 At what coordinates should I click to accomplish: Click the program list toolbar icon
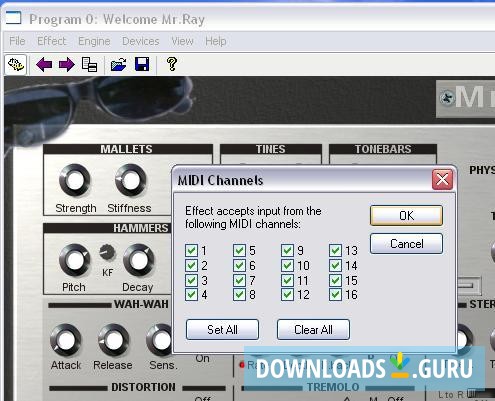click(x=89, y=64)
